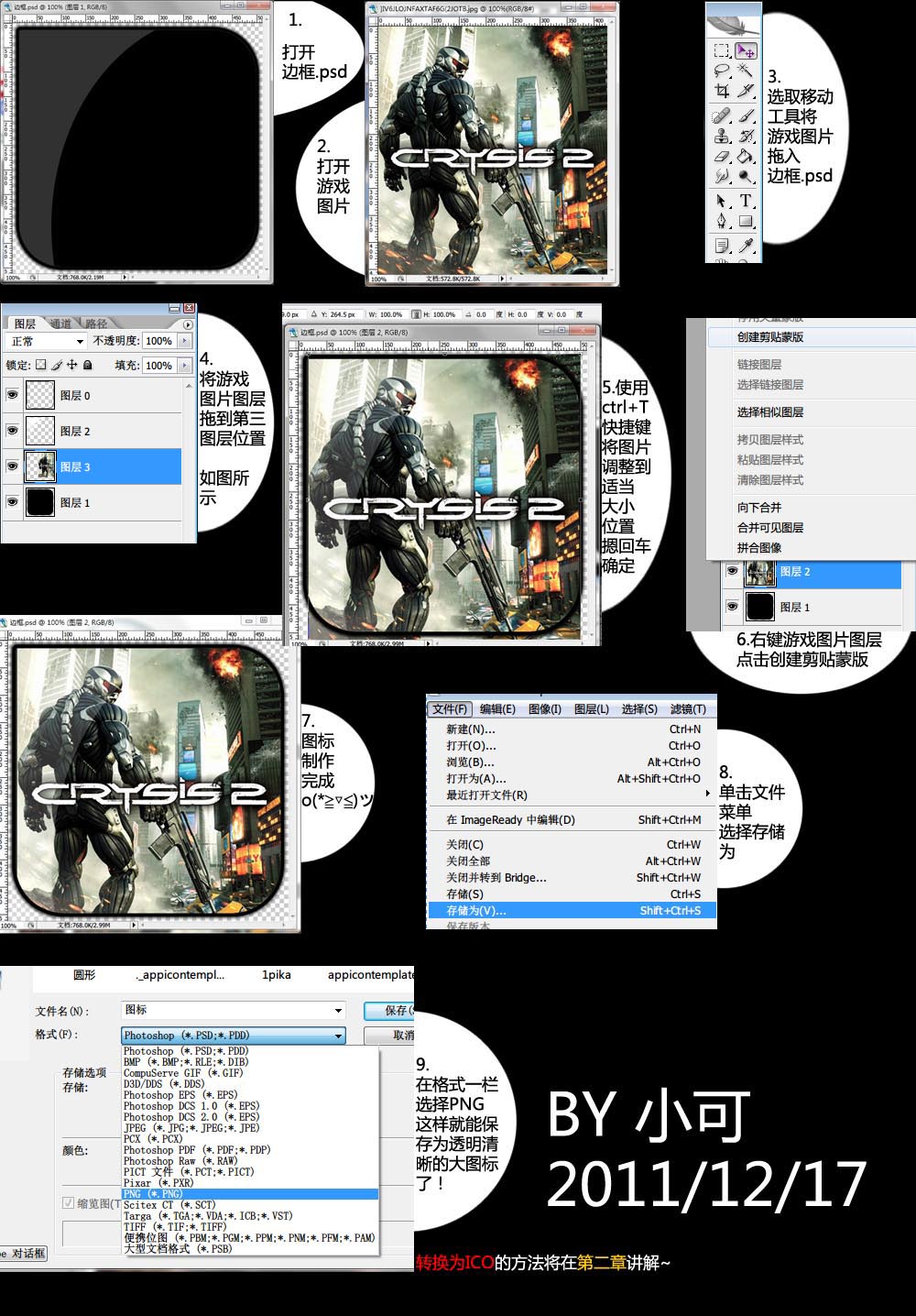Expand the 文件名 filename dropdown arrow
The image size is (916, 1316).
(339, 1011)
